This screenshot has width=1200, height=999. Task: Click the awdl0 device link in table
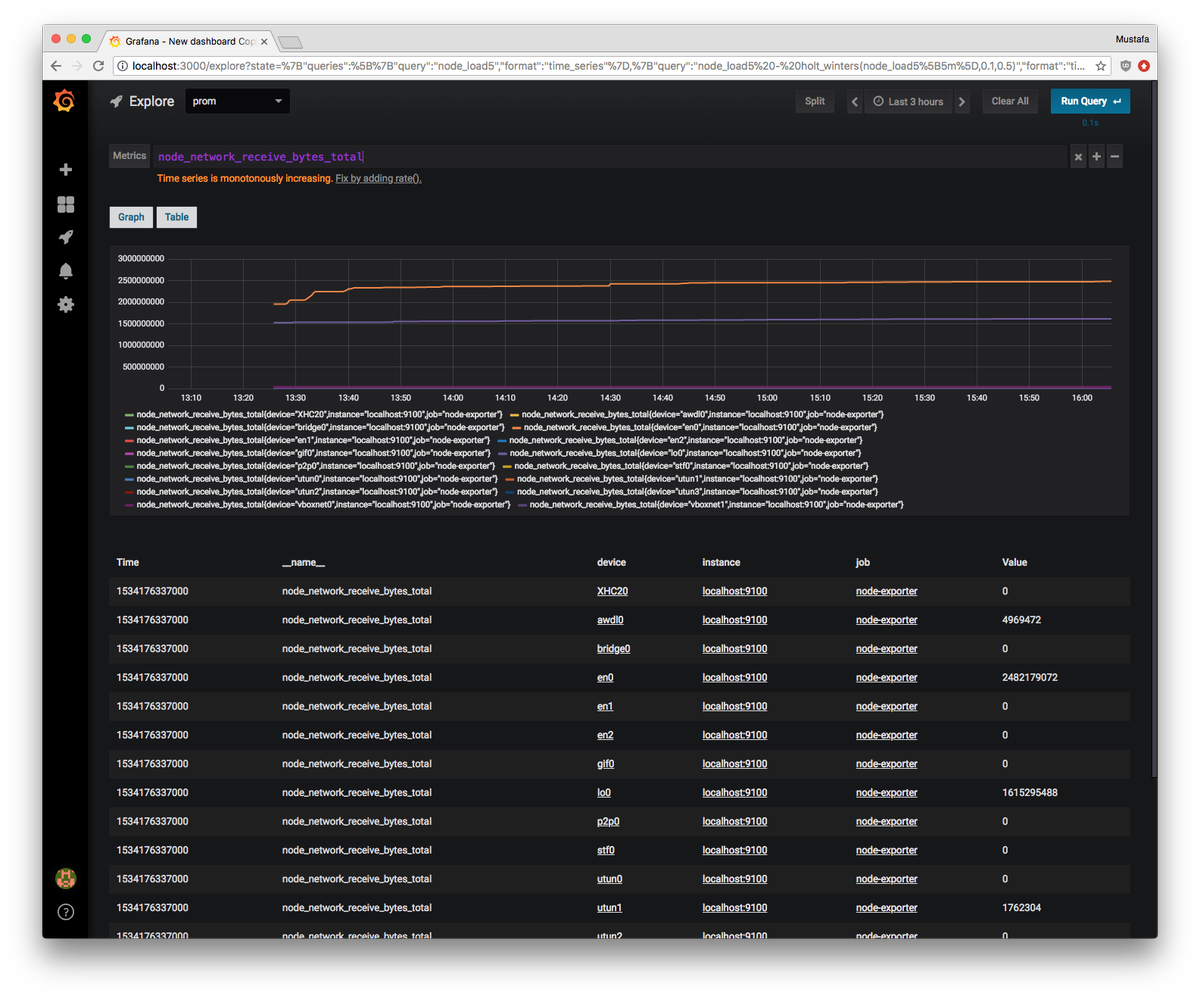point(610,620)
